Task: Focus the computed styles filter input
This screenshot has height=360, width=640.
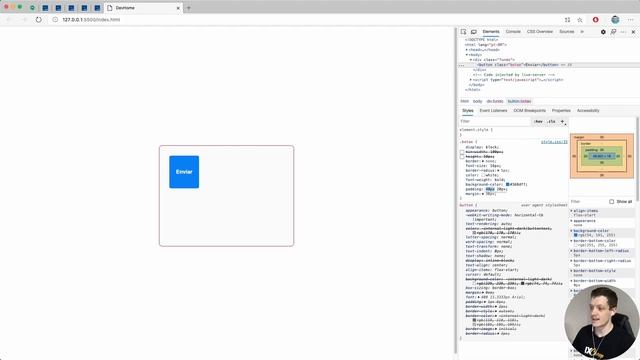Action: [588, 202]
